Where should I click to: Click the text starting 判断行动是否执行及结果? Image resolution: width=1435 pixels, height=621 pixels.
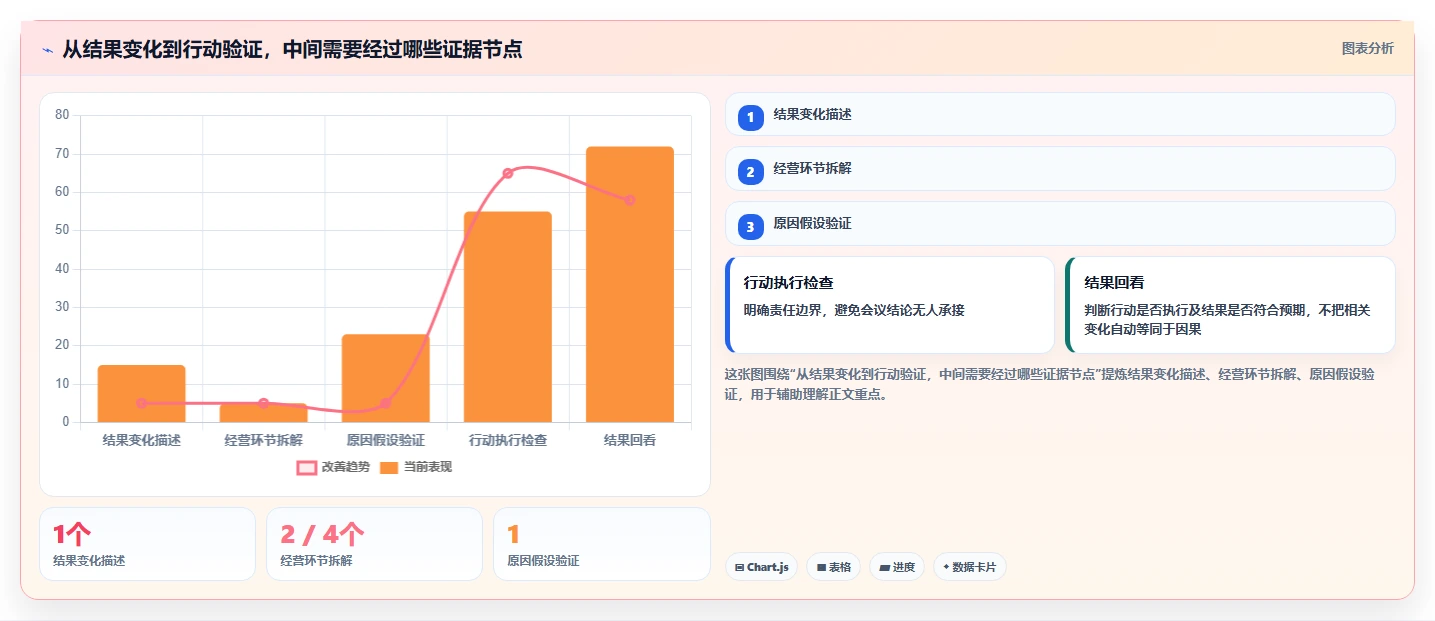pyautogui.click(x=1227, y=320)
